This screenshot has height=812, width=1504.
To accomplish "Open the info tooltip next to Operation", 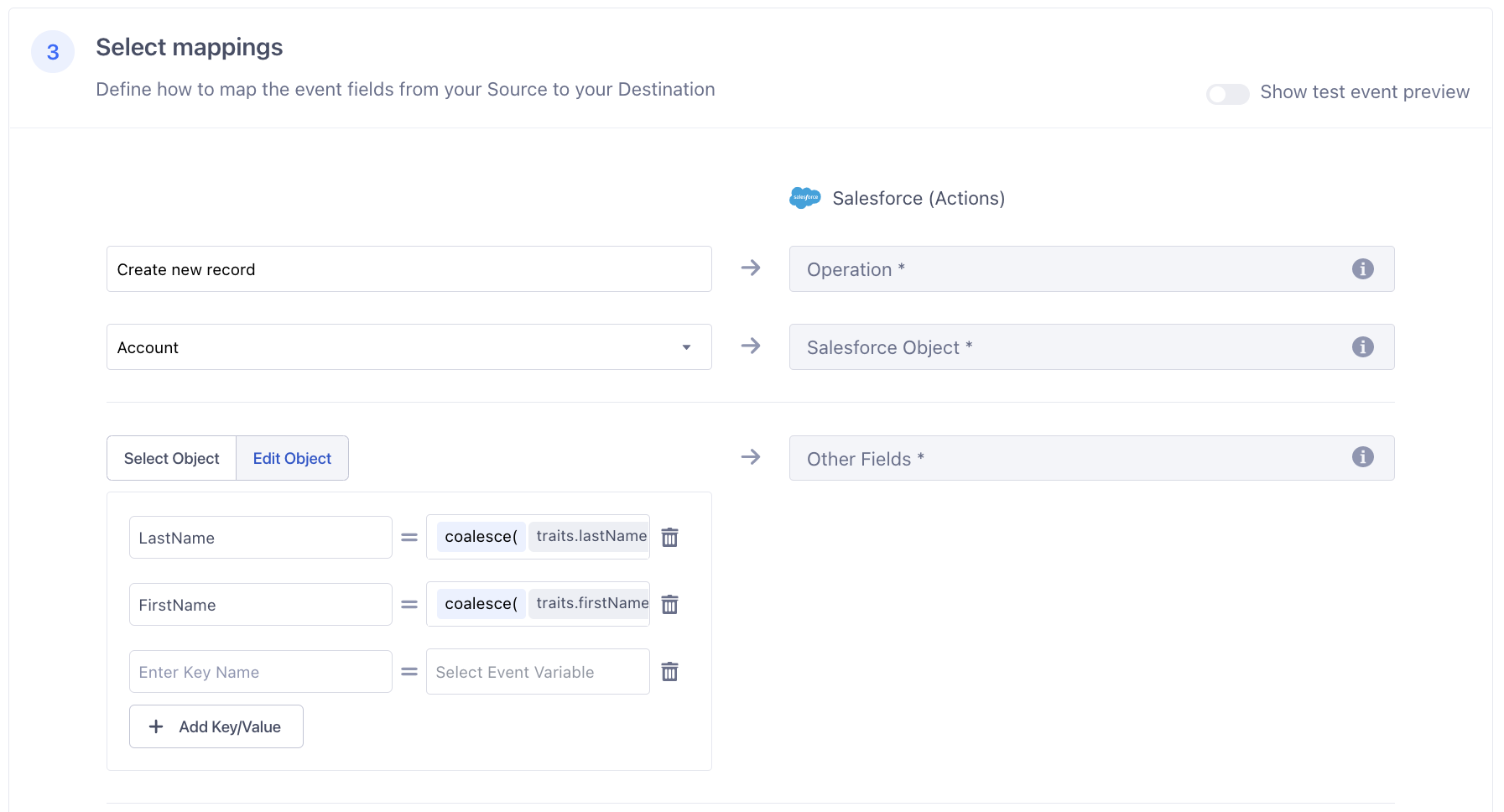I will [1363, 269].
